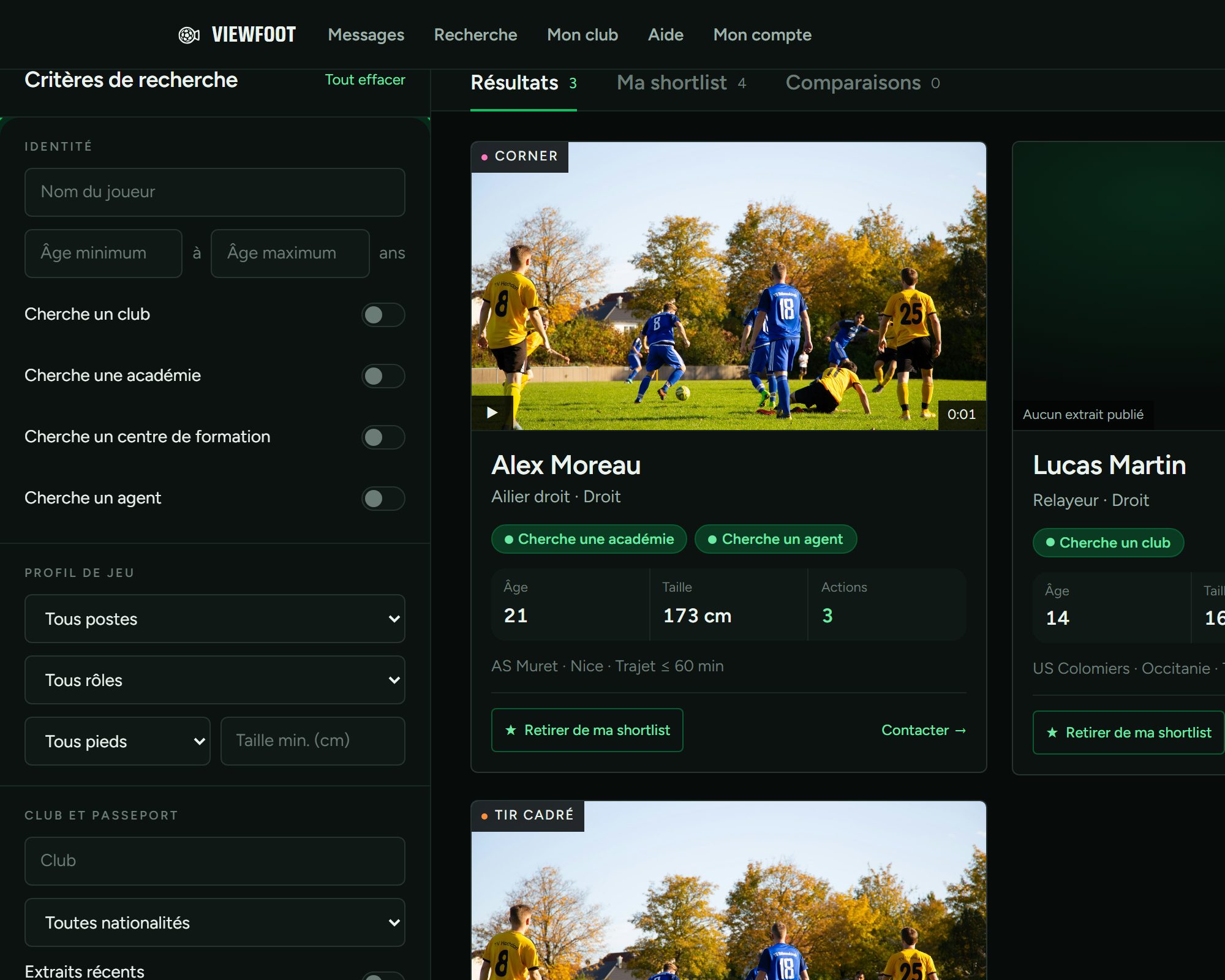Screen dimensions: 1225x980
Task: Open the Tous postes dropdown
Action: pyautogui.click(x=214, y=619)
